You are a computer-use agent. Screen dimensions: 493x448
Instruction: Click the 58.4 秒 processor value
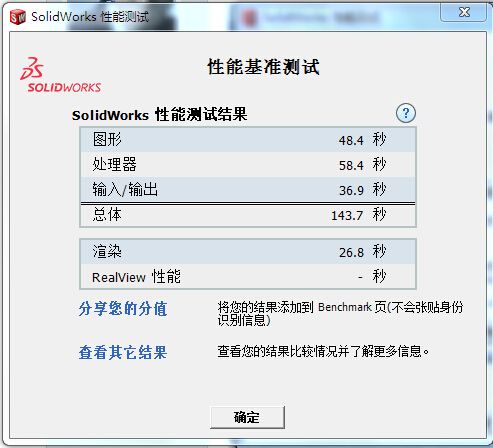click(362, 165)
